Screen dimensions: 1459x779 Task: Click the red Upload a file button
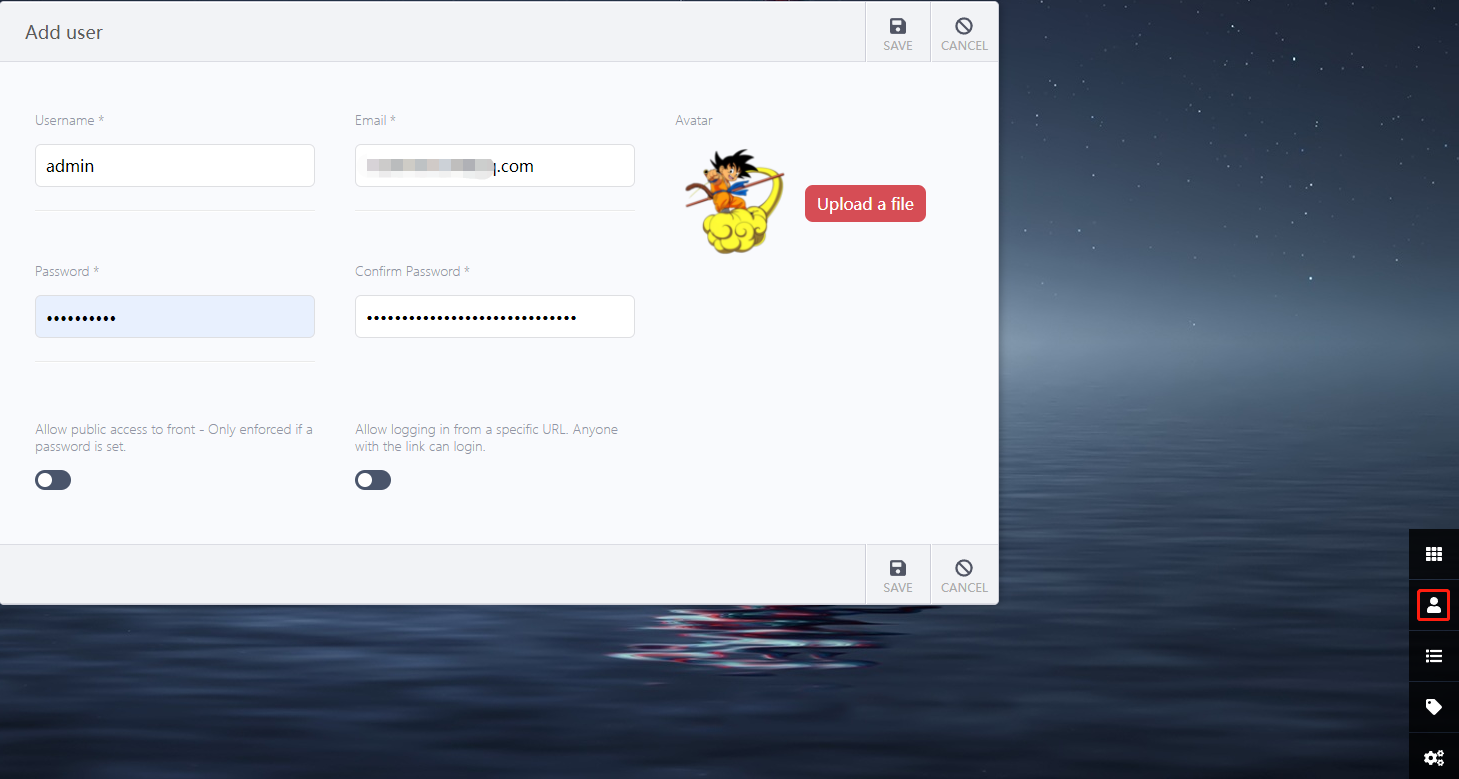point(865,204)
